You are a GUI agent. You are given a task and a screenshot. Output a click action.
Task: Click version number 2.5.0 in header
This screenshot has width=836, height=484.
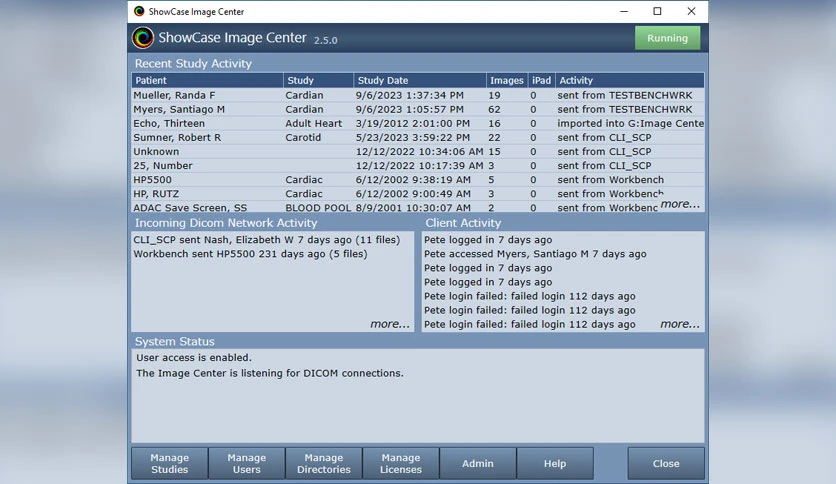(x=325, y=40)
